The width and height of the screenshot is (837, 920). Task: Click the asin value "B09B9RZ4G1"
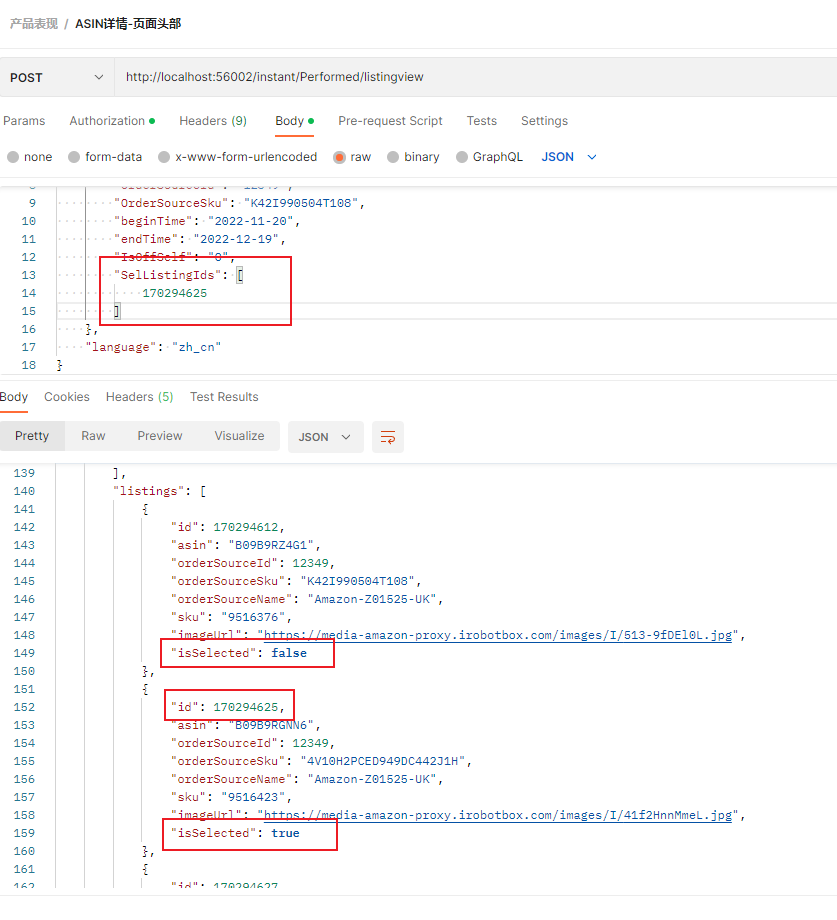click(x=271, y=546)
